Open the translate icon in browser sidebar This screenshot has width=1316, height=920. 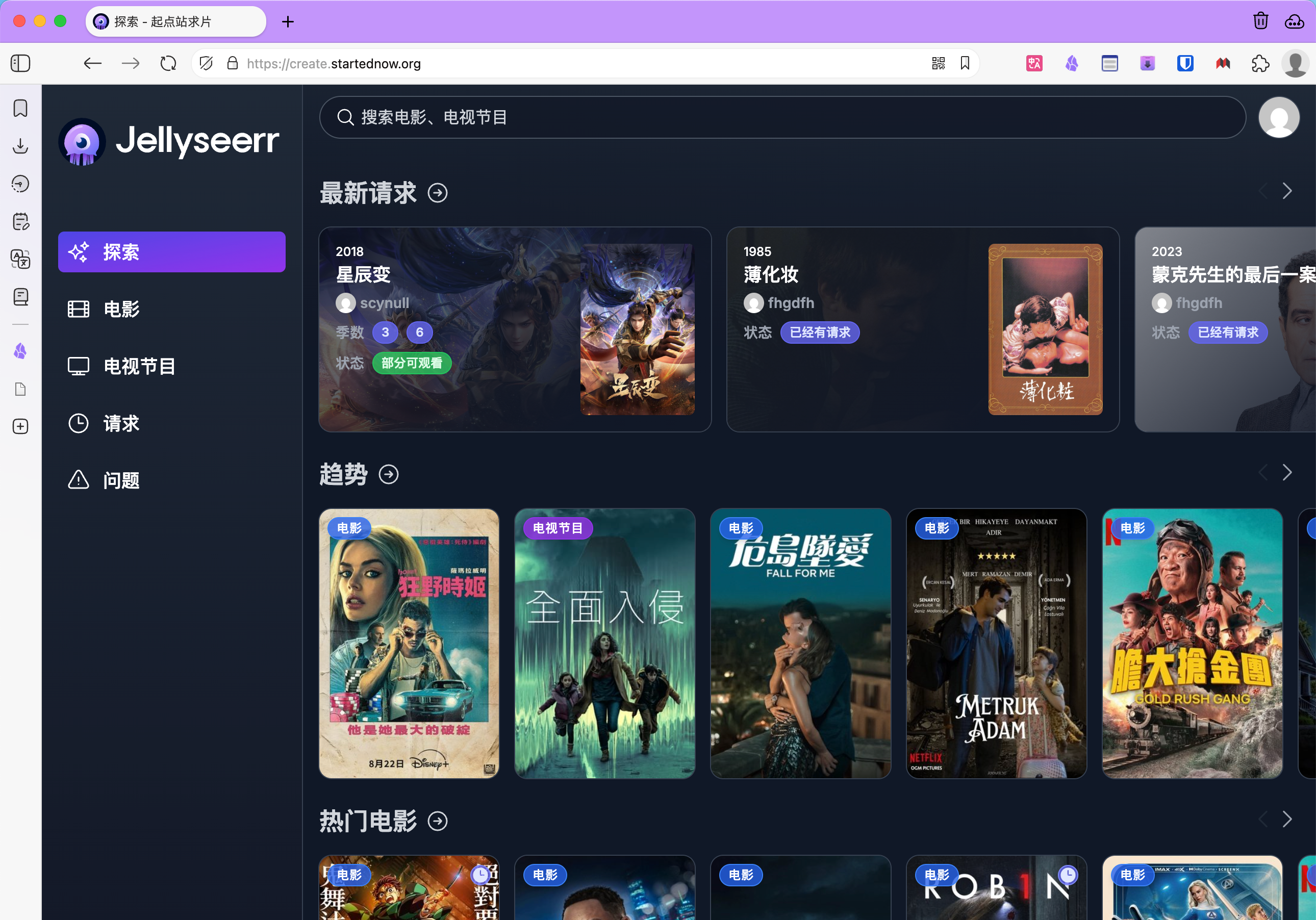point(20,260)
